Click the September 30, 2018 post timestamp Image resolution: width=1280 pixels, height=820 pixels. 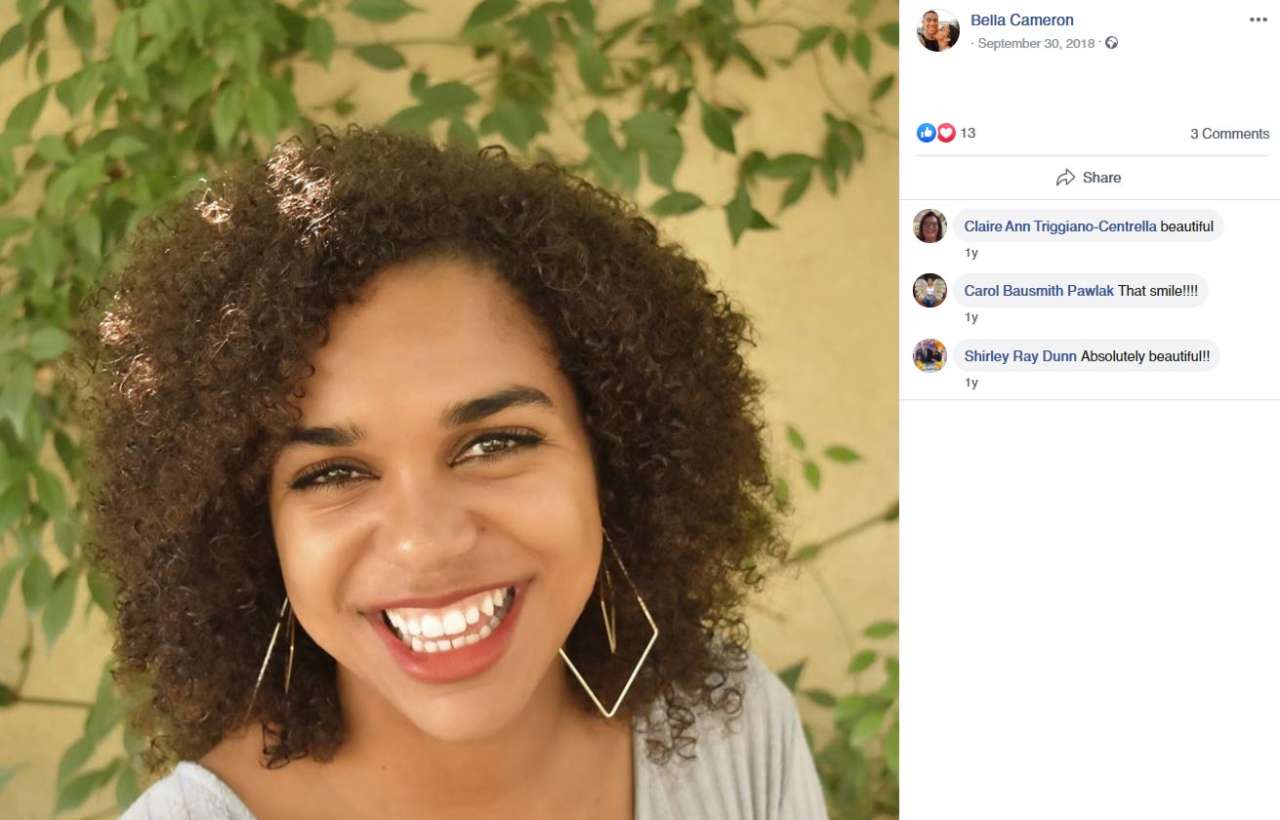[1036, 43]
